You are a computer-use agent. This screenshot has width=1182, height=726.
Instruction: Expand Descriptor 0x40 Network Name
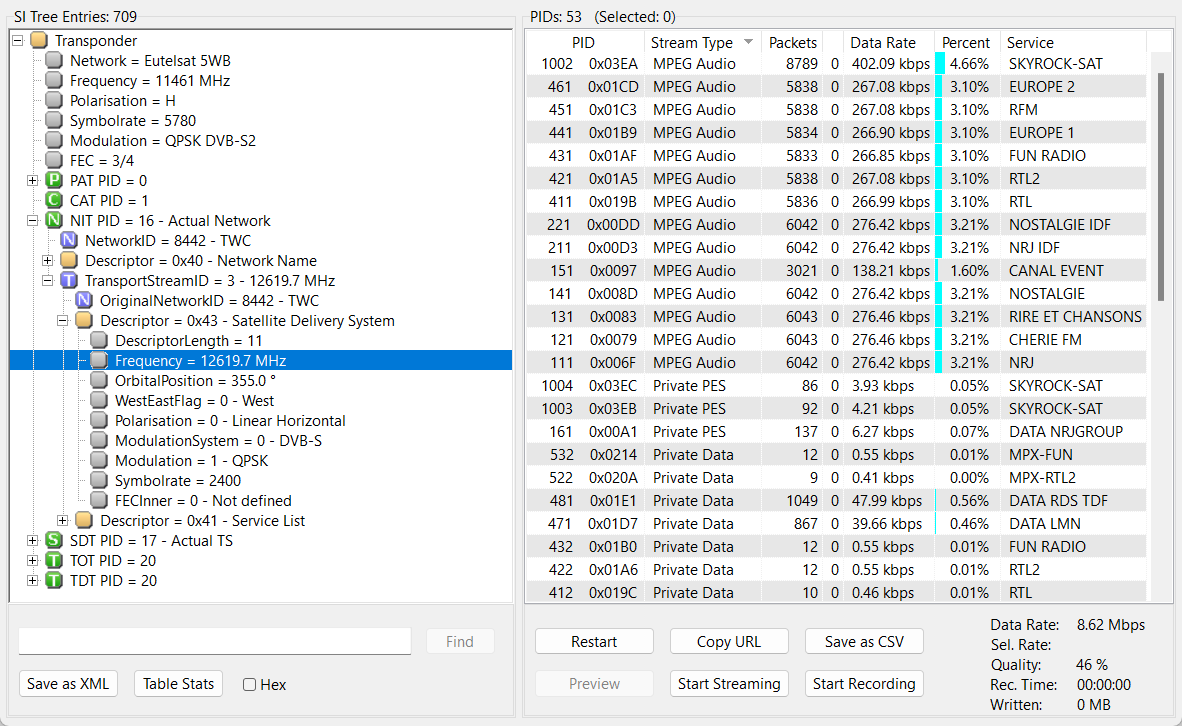pos(47,261)
